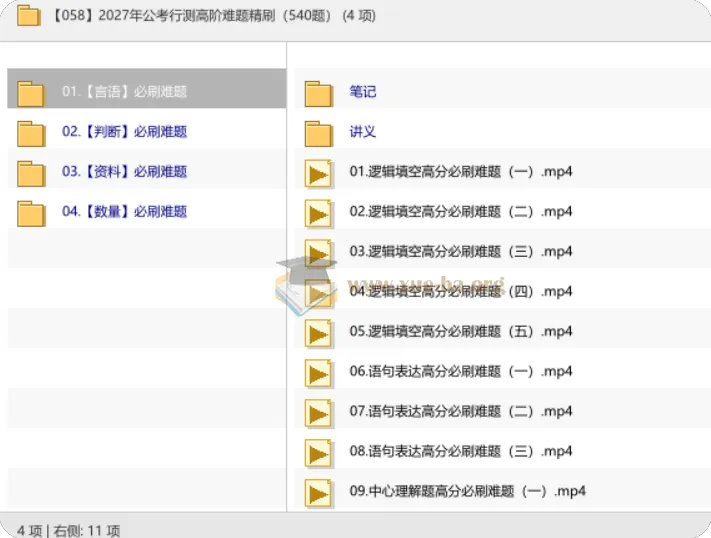The image size is (711, 538).
Task: Click video icon for 08.语句表达高分必刷难题（三）
Action: pyautogui.click(x=319, y=453)
